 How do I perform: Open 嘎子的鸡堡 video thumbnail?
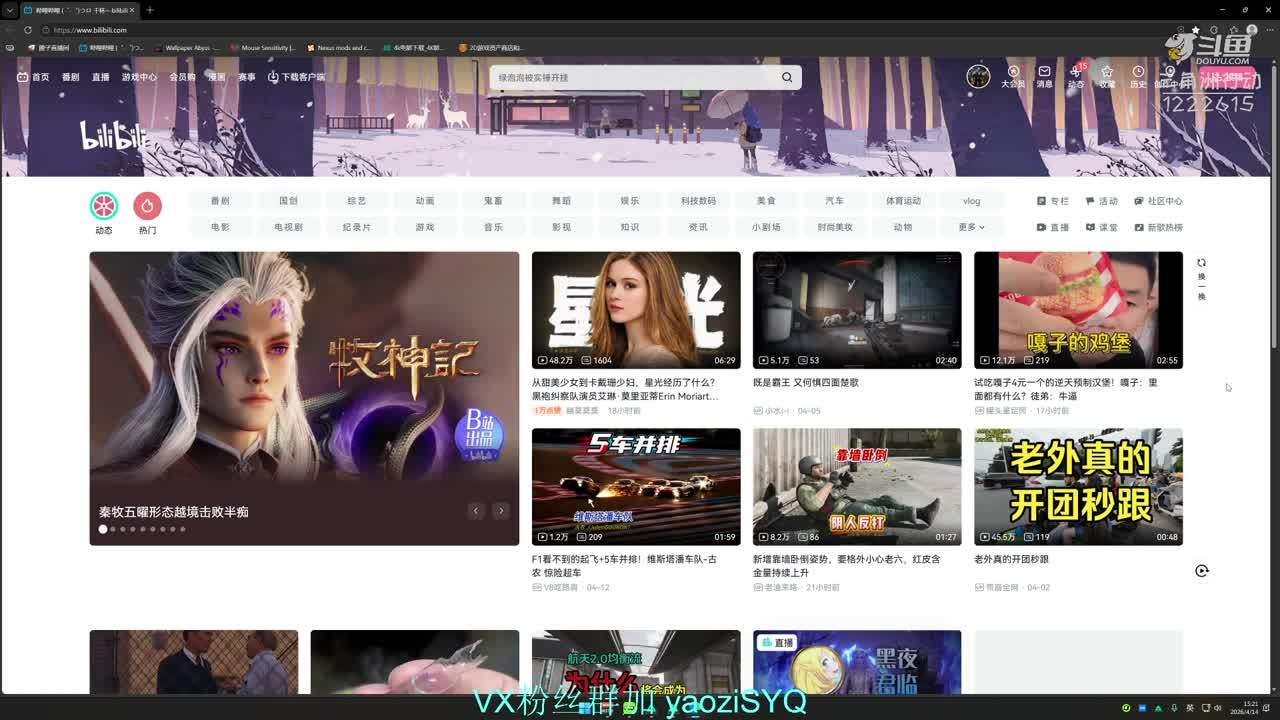pos(1078,310)
